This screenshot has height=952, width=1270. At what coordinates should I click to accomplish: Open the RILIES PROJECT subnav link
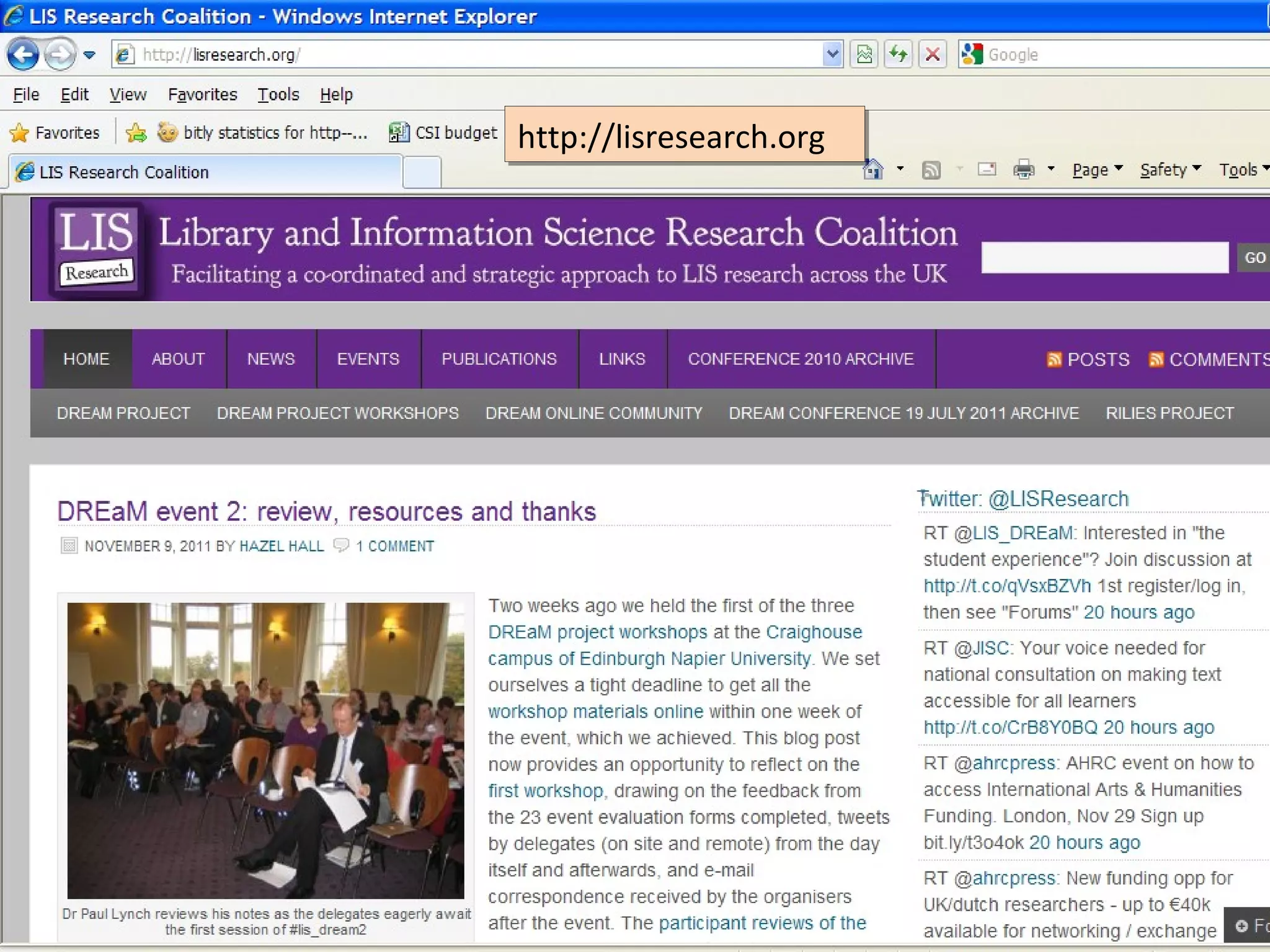(x=1170, y=413)
